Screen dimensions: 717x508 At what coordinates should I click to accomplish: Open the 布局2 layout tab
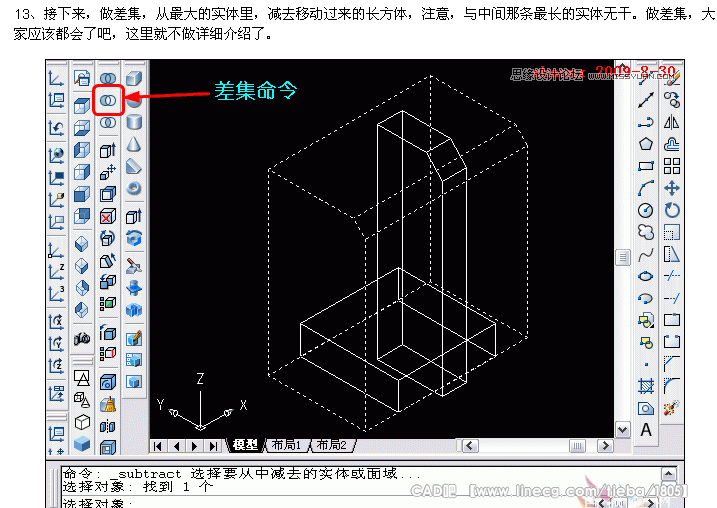pos(332,445)
